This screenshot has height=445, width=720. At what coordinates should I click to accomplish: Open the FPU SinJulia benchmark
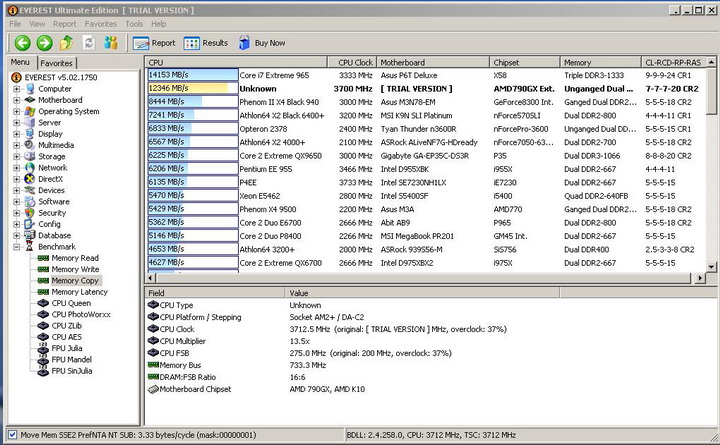pos(72,371)
